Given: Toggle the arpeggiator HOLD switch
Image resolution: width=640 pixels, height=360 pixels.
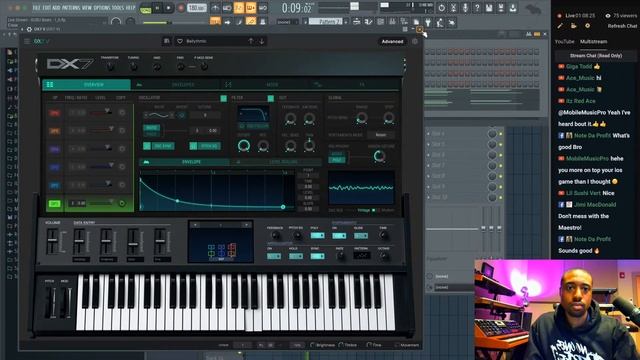Looking at the screenshot, I should [x=296, y=256].
